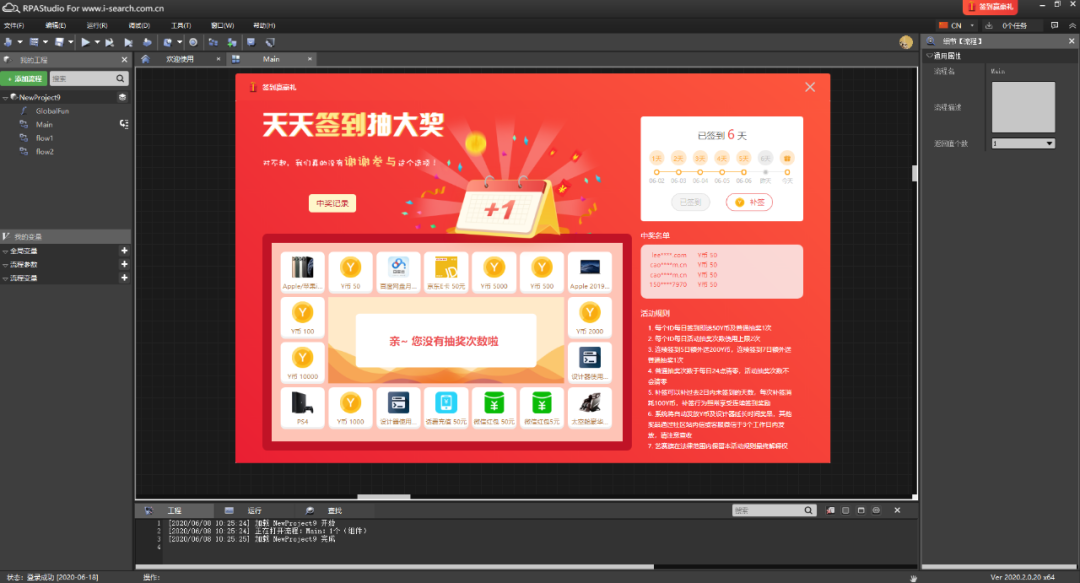Open the 文件(F) menu
The width and height of the screenshot is (1080, 583).
(14, 25)
